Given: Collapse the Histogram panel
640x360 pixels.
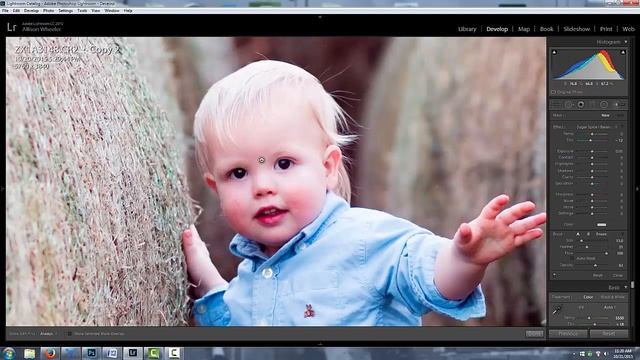Looking at the screenshot, I should point(626,42).
